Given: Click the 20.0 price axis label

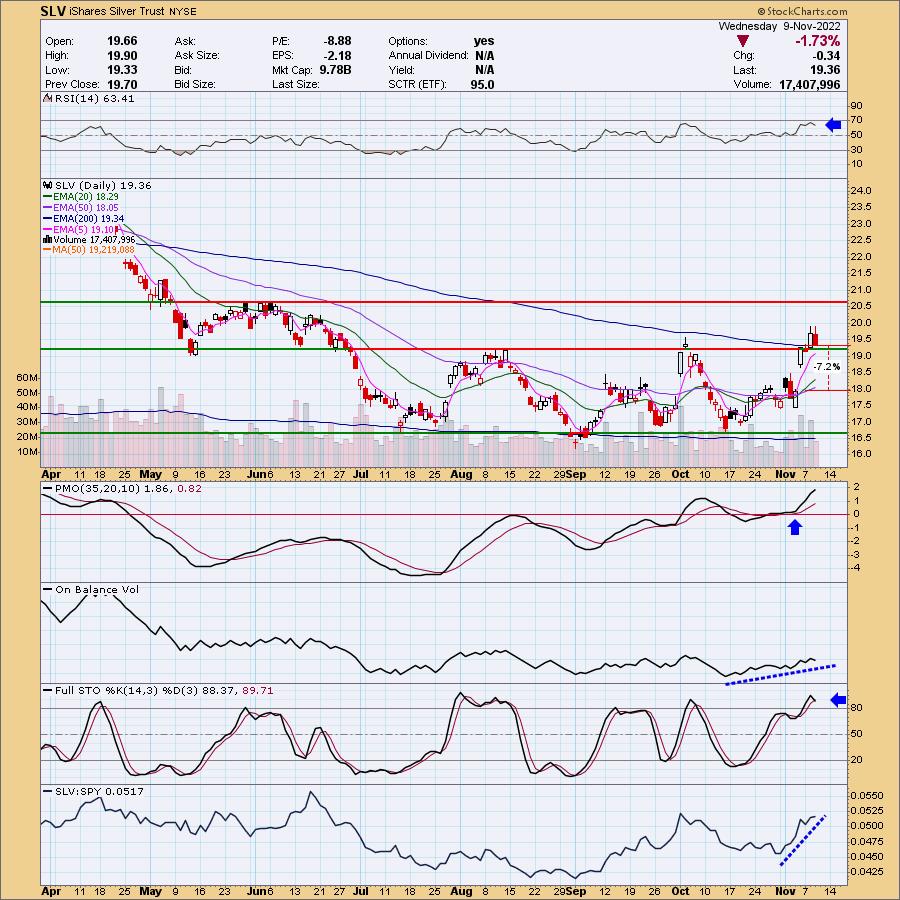Looking at the screenshot, I should (x=863, y=323).
